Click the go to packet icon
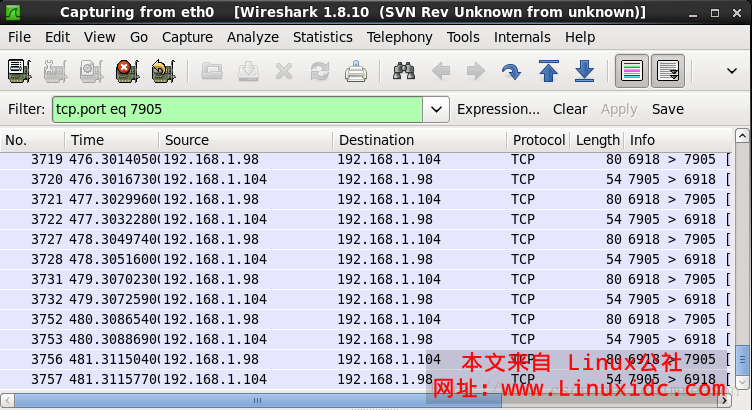 click(511, 71)
